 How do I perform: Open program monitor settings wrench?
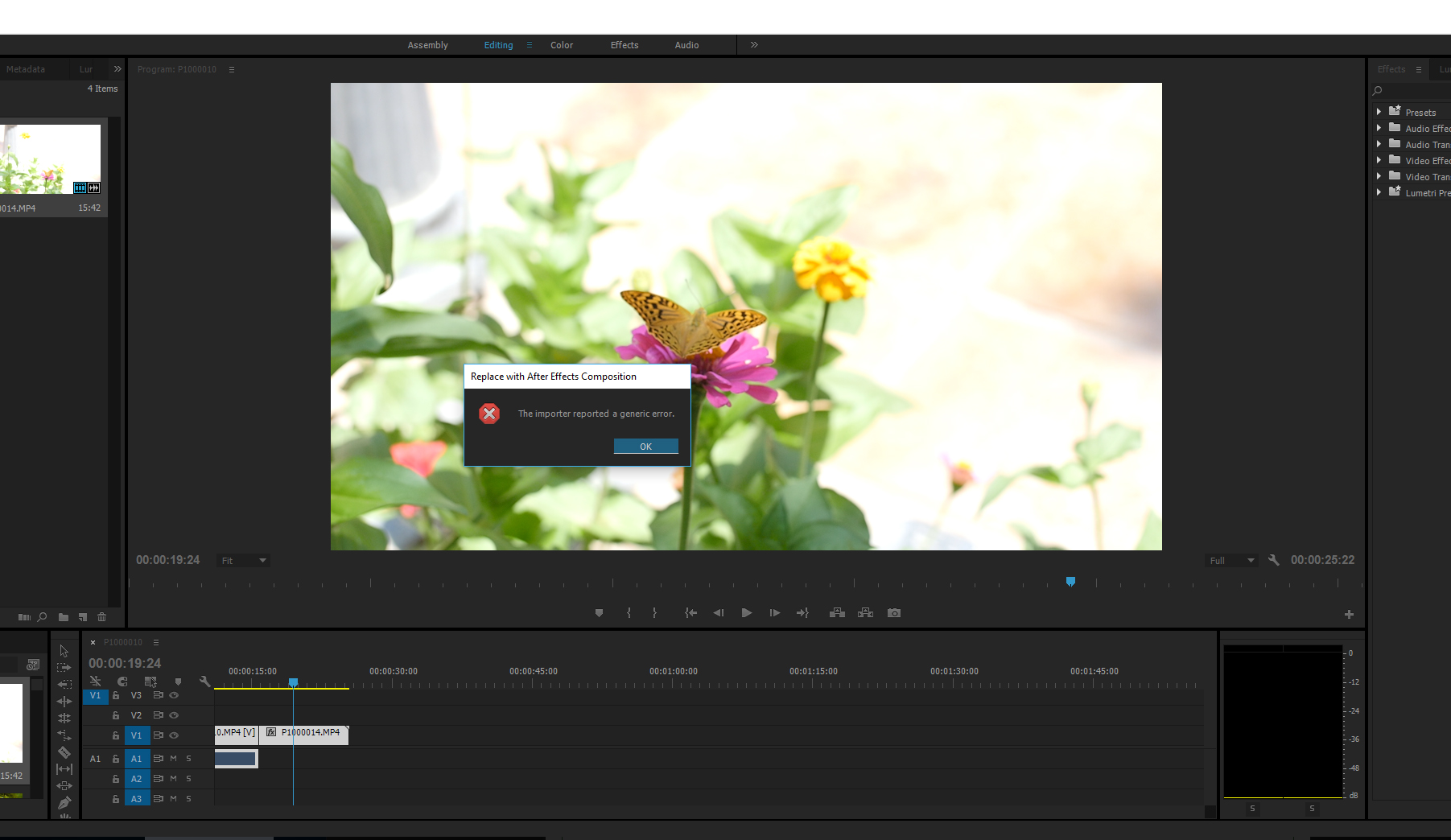[1273, 560]
